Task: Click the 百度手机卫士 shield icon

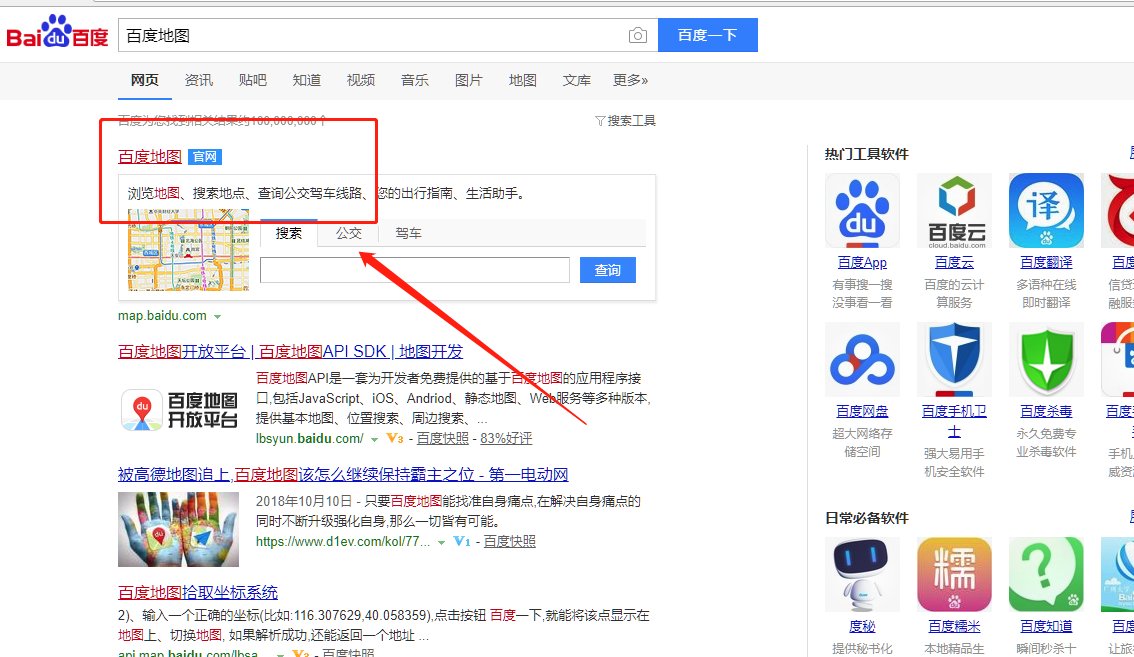Action: (954, 359)
